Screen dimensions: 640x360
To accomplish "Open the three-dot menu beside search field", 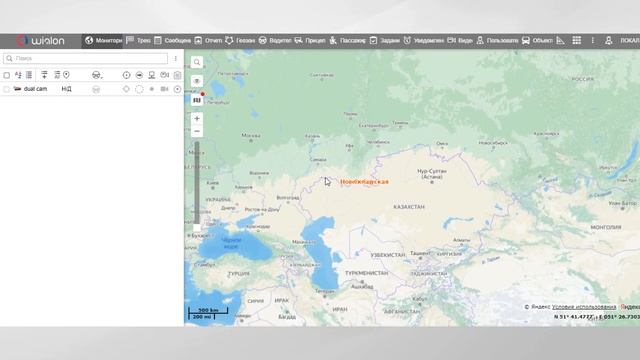I will pyautogui.click(x=176, y=58).
